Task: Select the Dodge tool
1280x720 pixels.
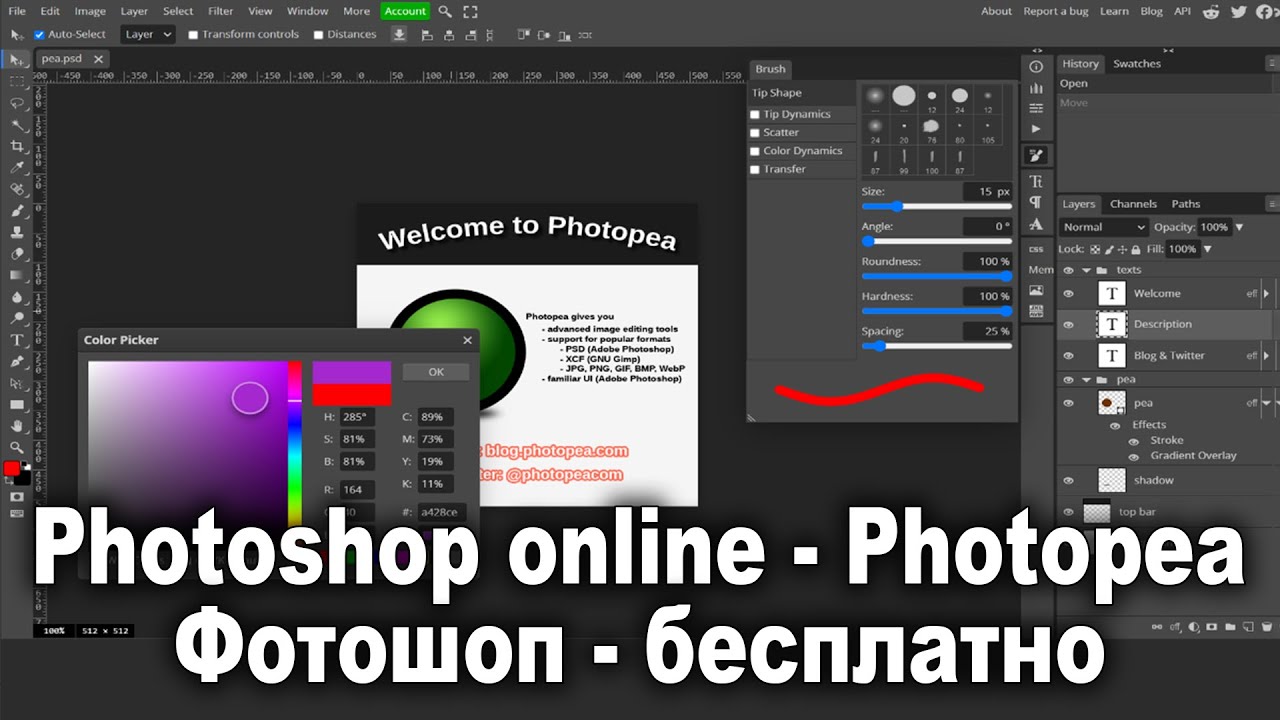Action: [x=17, y=318]
